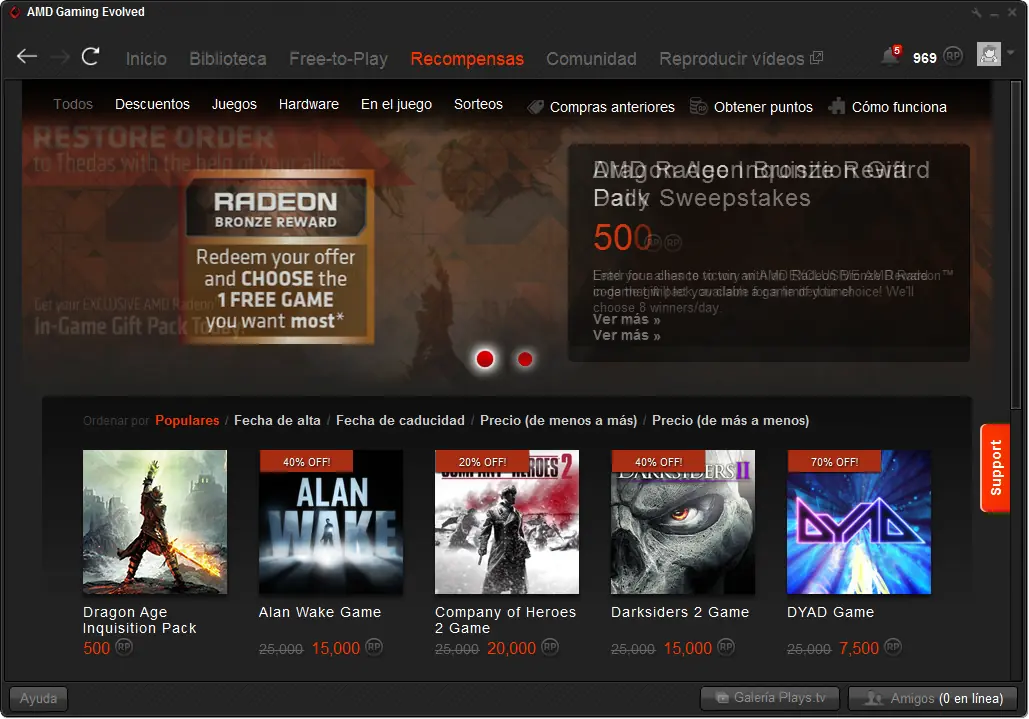The image size is (1029, 719).
Task: Switch to the Free-to-Play tab
Action: coord(339,59)
